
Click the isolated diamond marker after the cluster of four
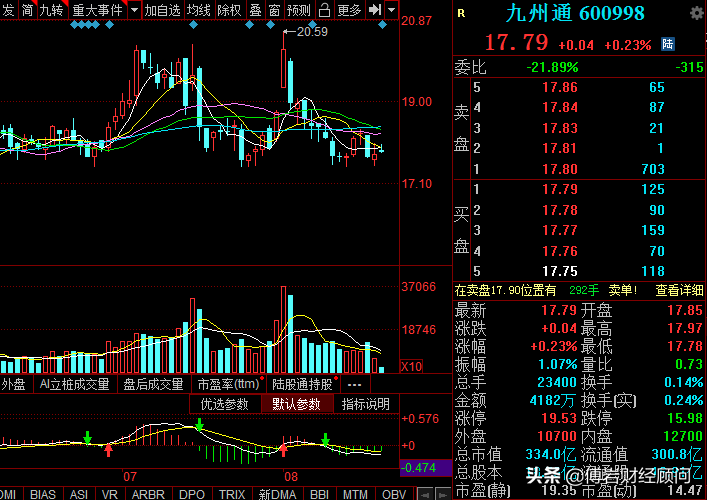(109, 25)
